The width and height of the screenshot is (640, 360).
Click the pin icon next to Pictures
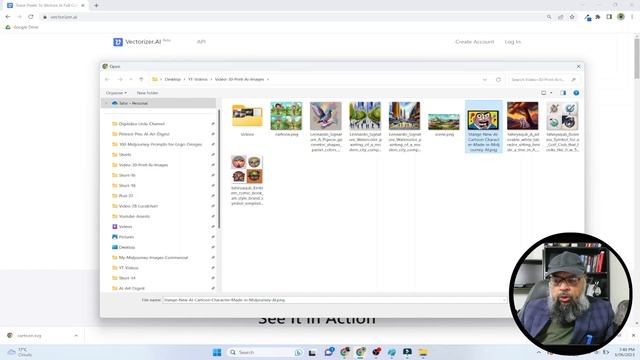click(213, 237)
